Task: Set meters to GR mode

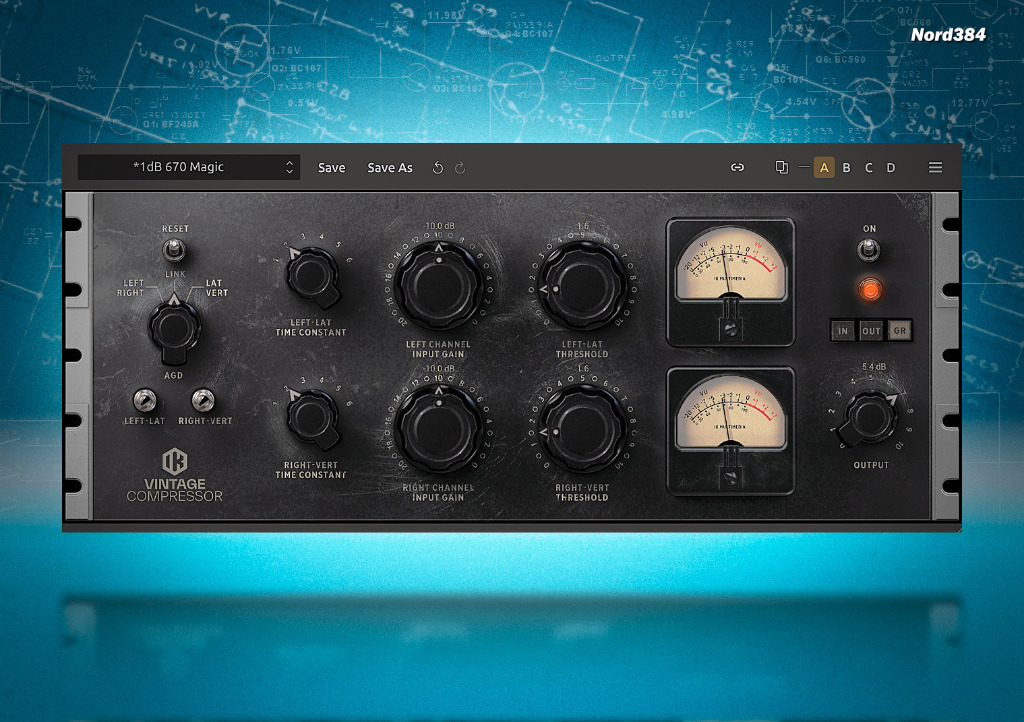Action: (899, 331)
